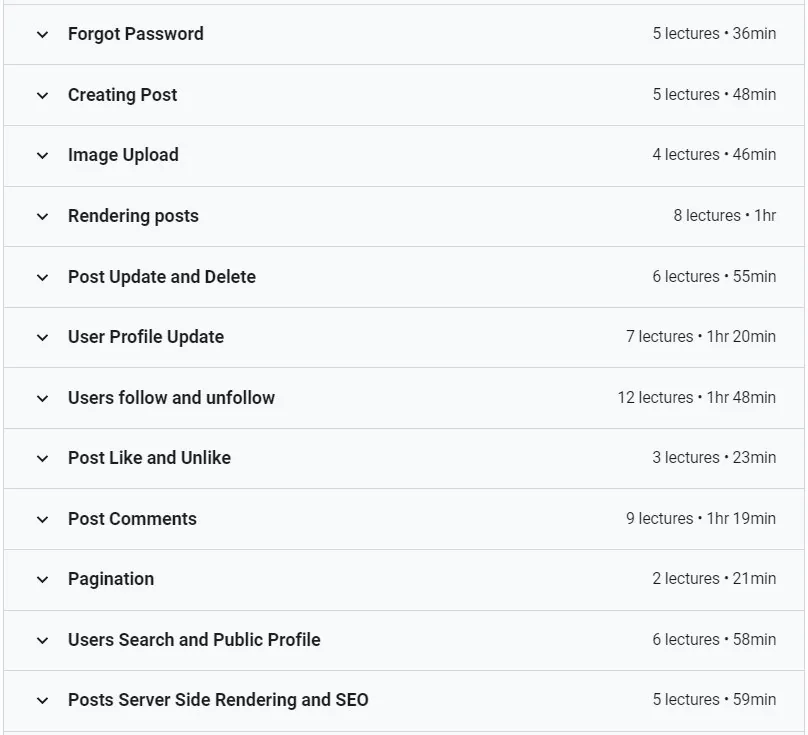Expand Users follow and unfollow chevron
The image size is (808, 735).
tap(43, 398)
